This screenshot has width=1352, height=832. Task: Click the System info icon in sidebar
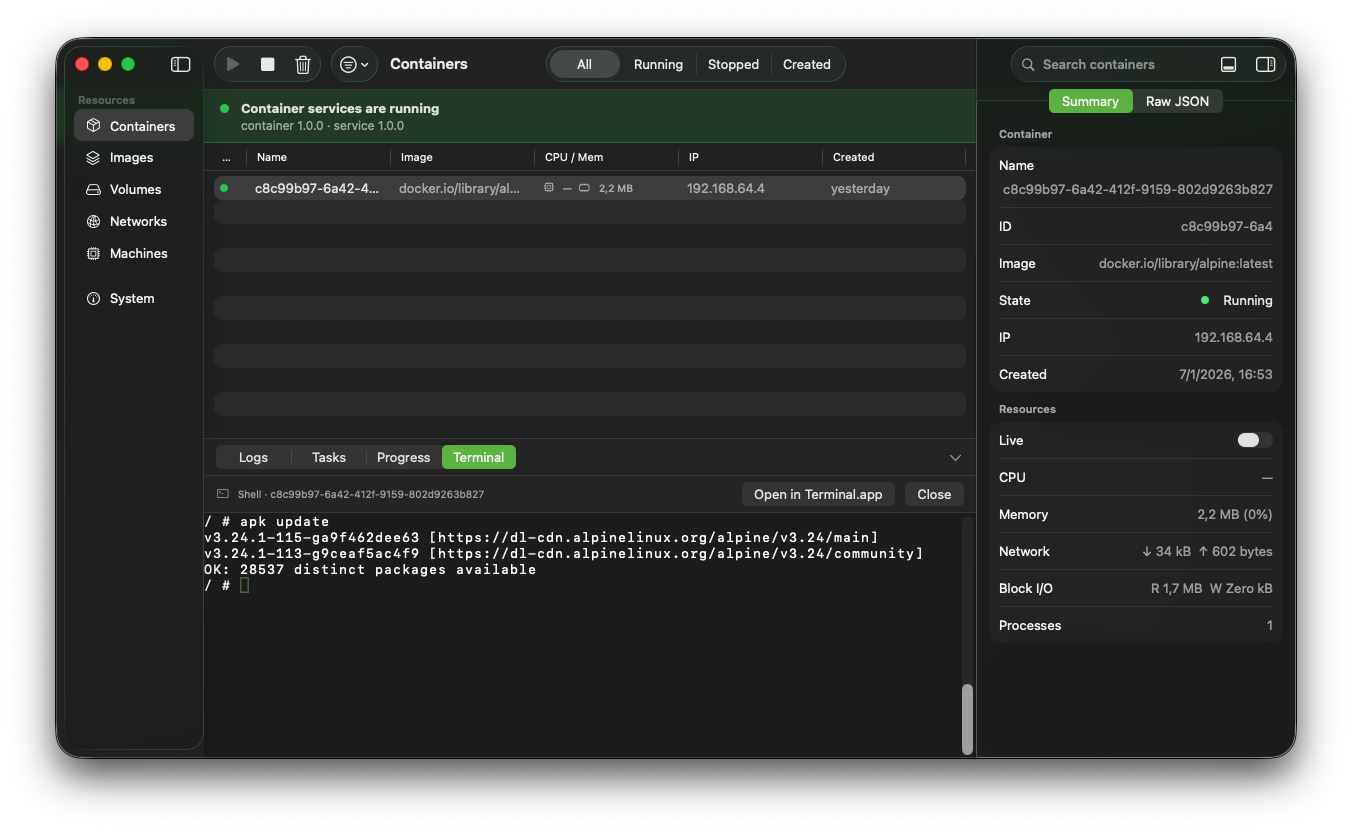click(93, 298)
